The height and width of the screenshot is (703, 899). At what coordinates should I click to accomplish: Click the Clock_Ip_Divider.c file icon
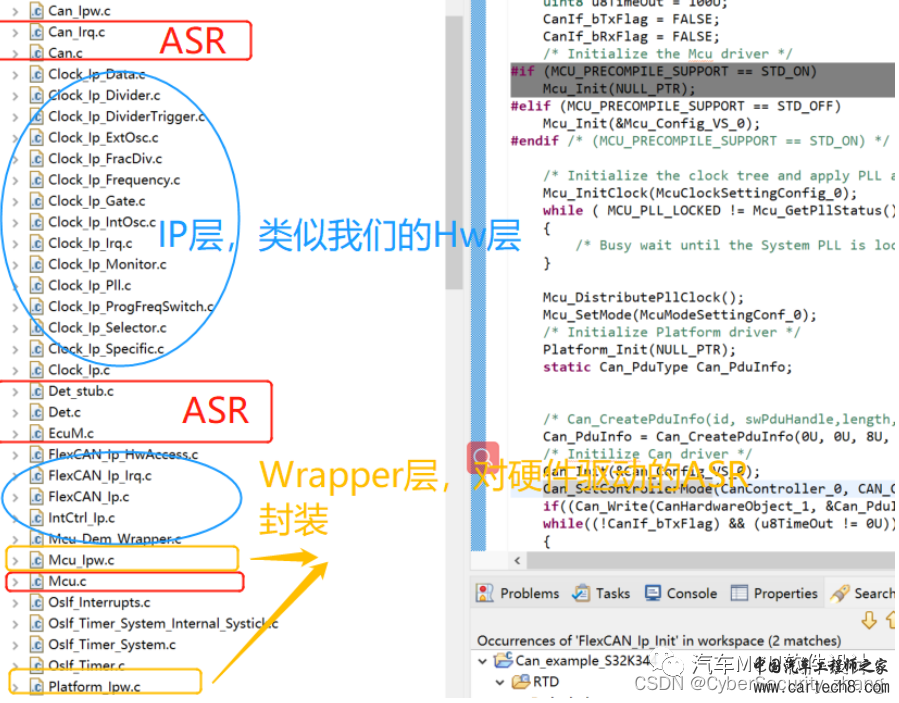(x=37, y=95)
